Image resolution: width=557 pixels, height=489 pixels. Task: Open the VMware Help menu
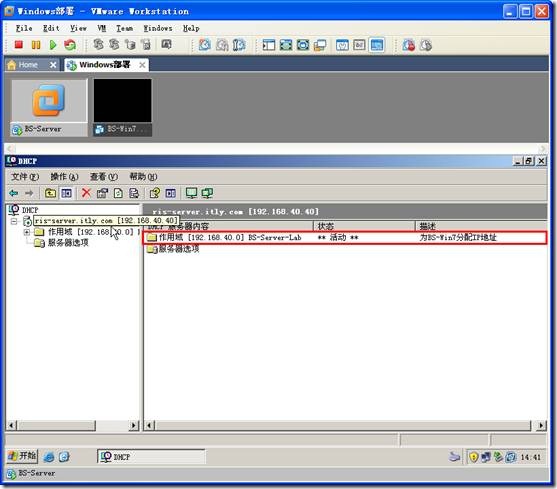pos(191,28)
